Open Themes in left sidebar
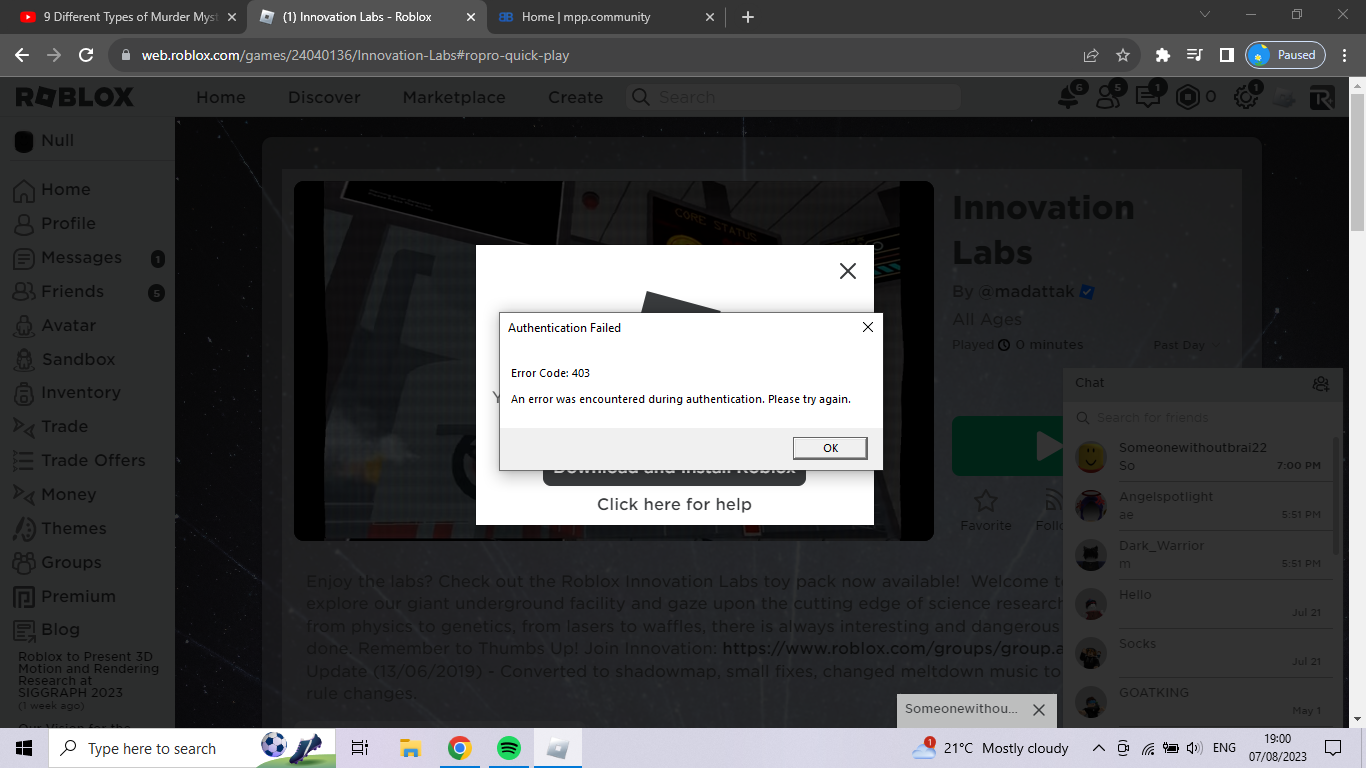The height and width of the screenshot is (768, 1366). point(73,528)
